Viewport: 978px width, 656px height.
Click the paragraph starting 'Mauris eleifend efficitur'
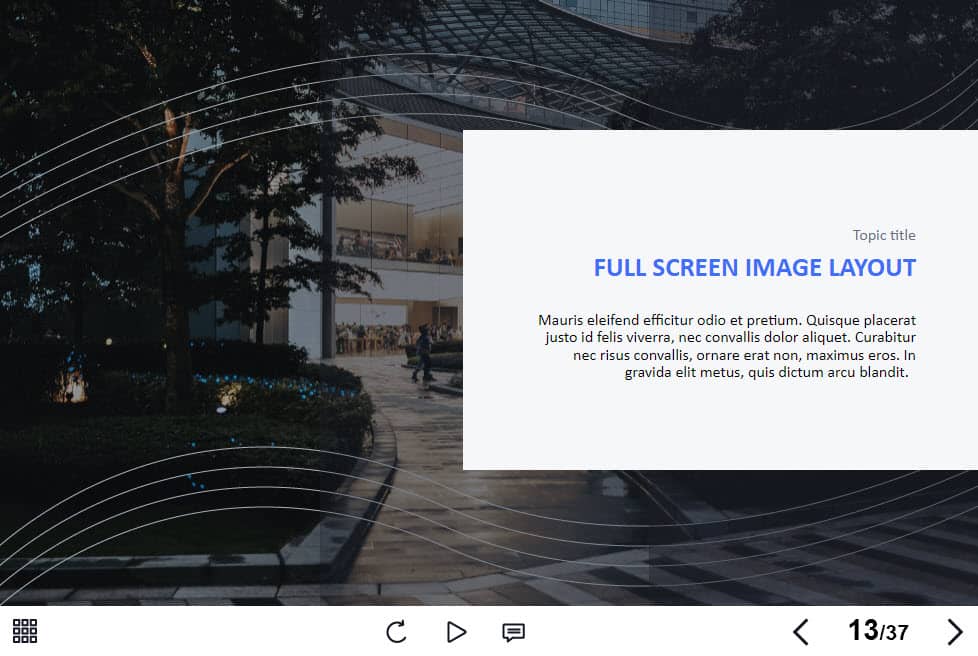click(727, 346)
